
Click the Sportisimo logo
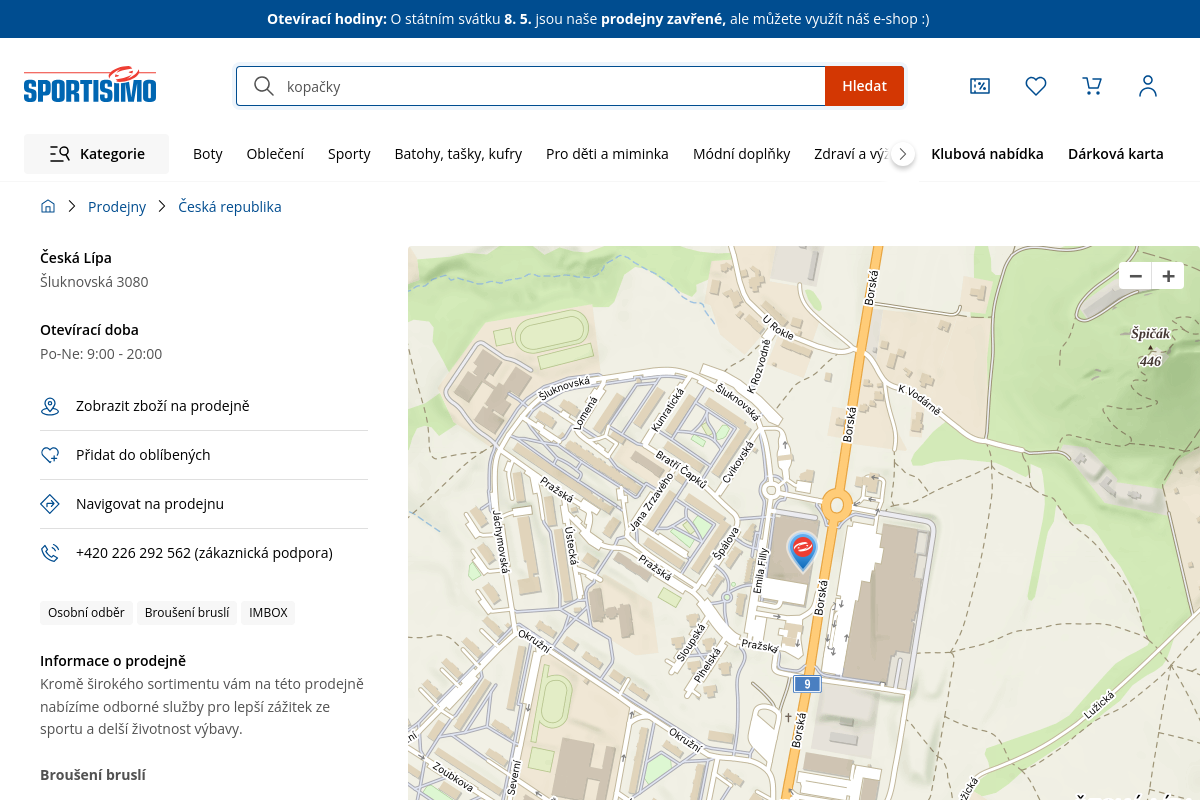tap(90, 85)
